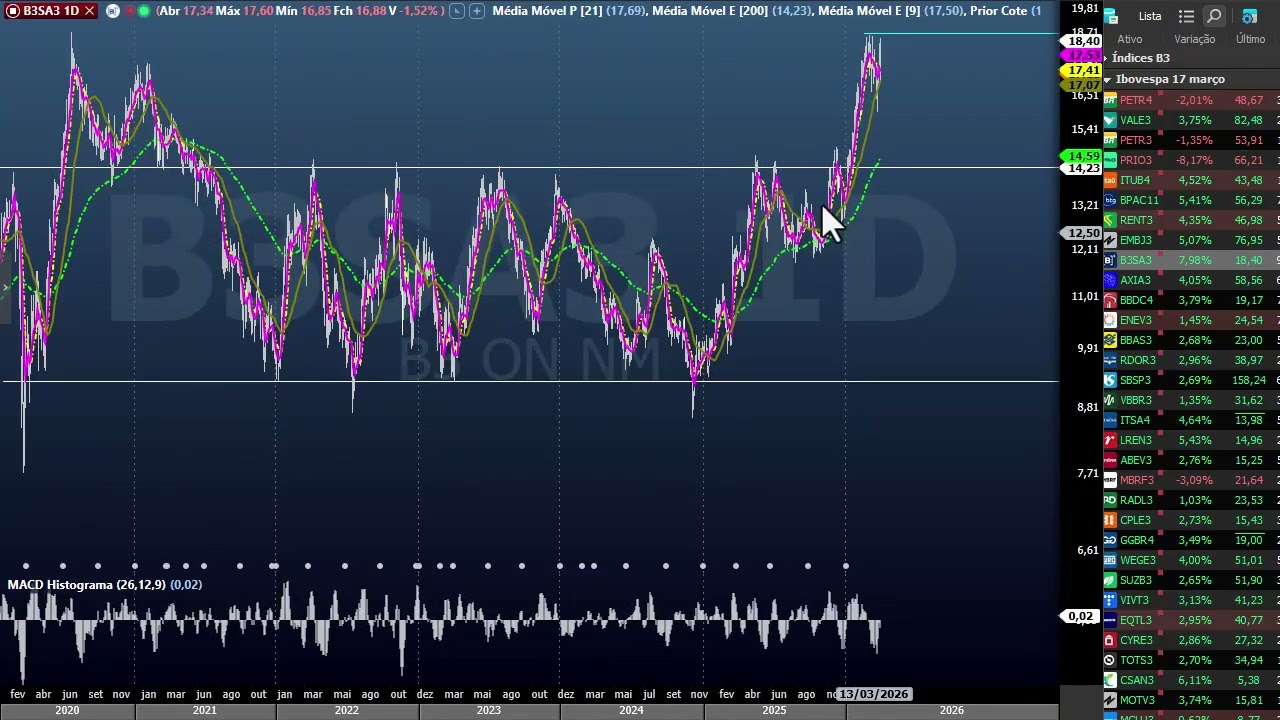
Task: Open the Lista dropdown label
Action: 1150,16
